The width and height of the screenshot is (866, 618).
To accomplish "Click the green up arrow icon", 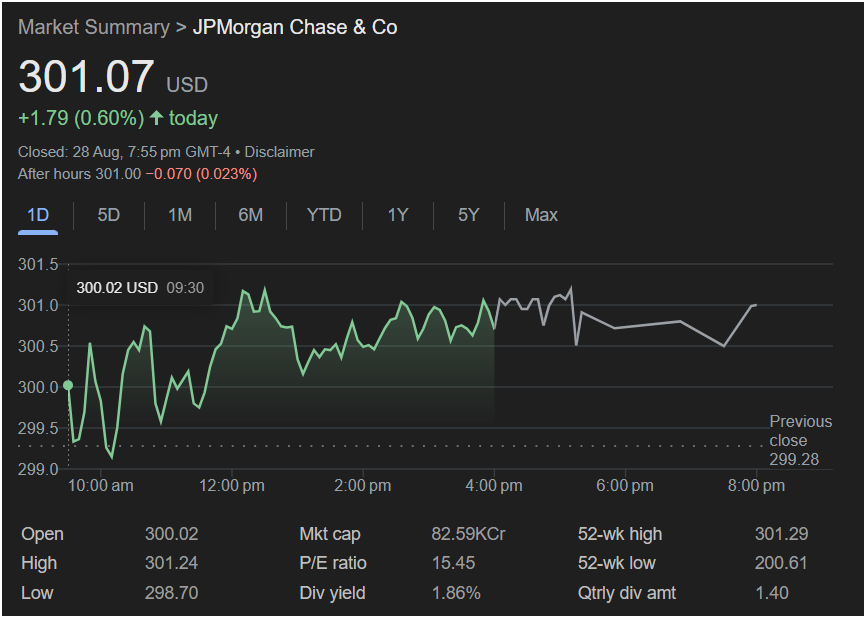I will 156,118.
